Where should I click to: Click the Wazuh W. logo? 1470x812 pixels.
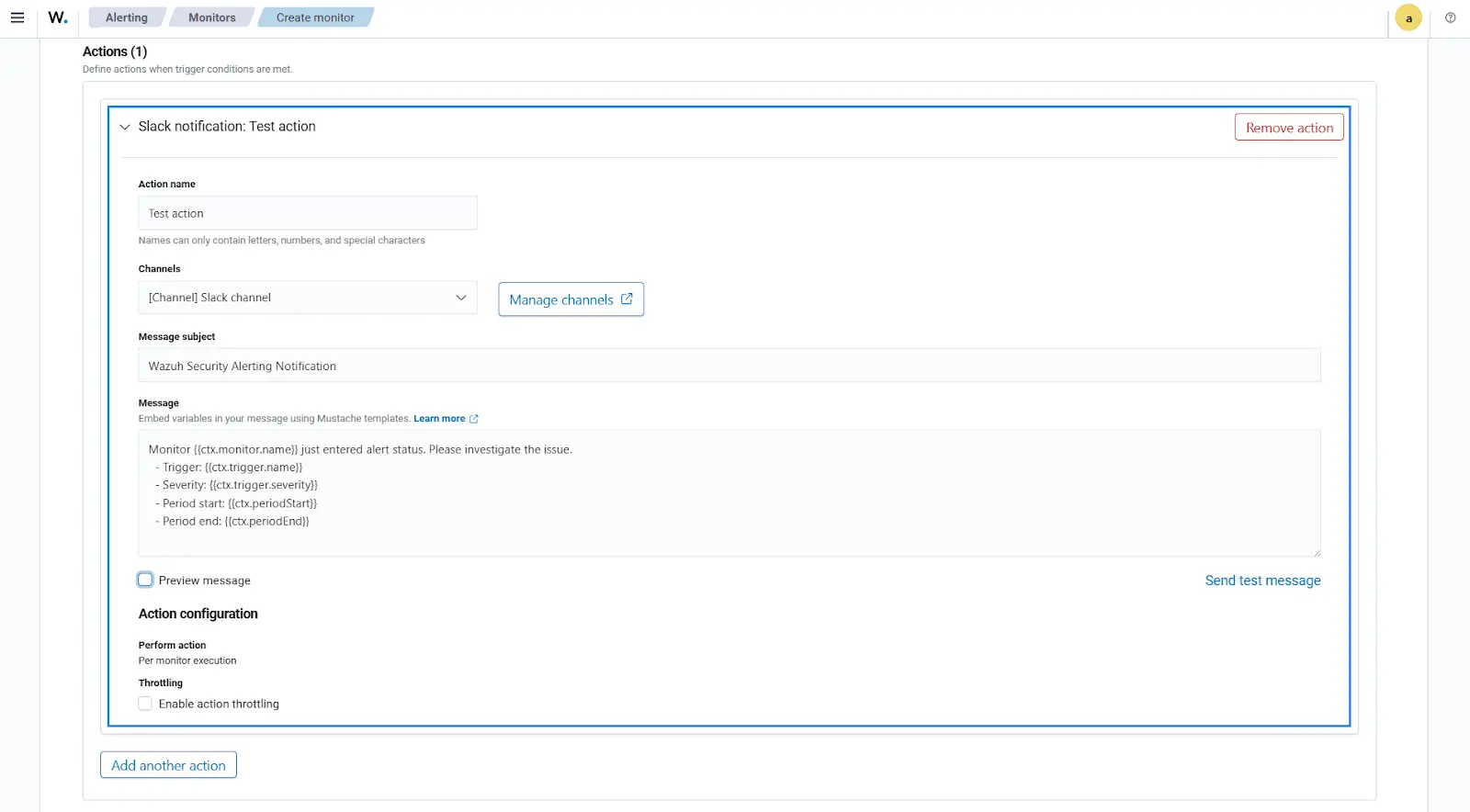click(x=58, y=17)
